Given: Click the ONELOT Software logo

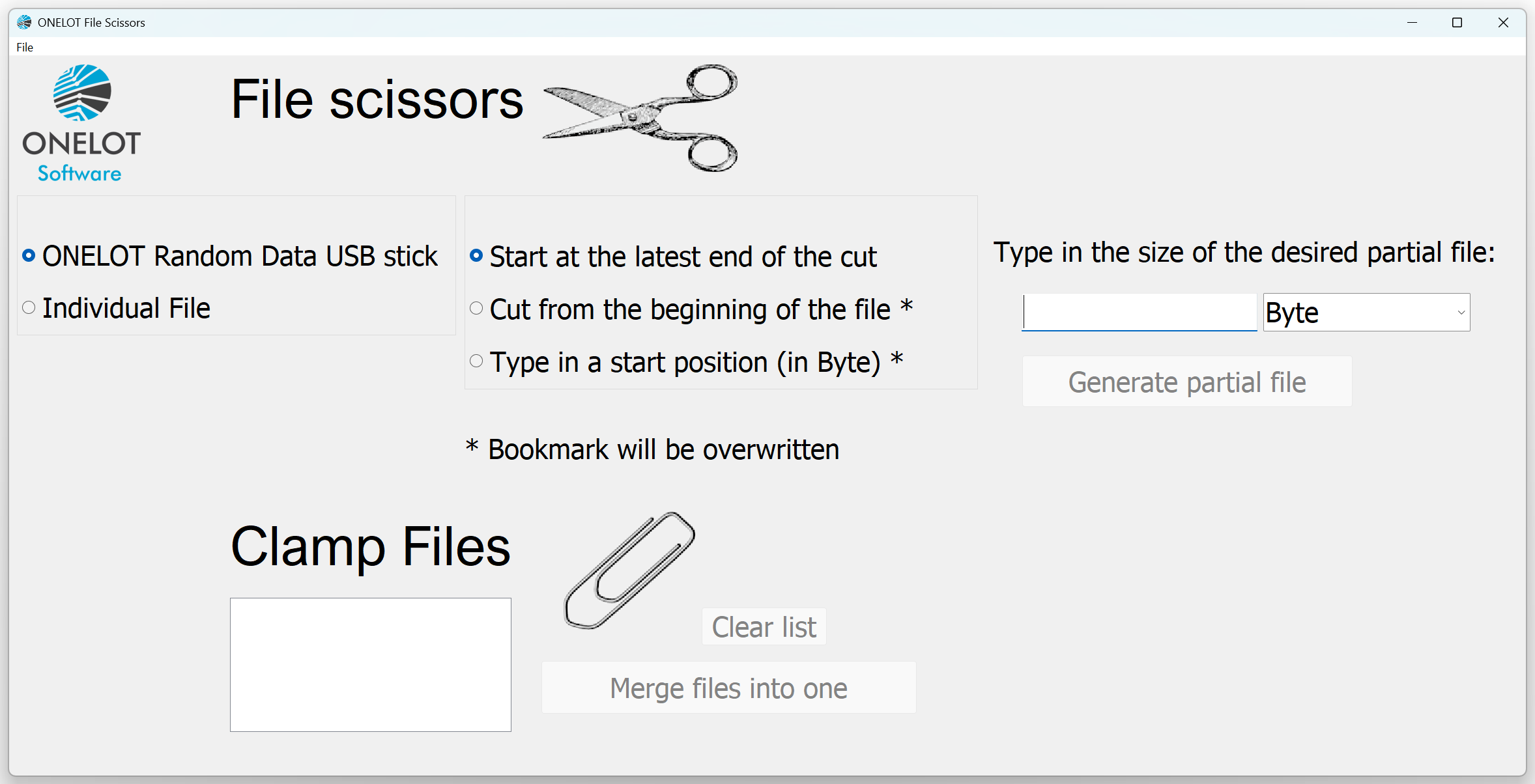Looking at the screenshot, I should coord(81,124).
